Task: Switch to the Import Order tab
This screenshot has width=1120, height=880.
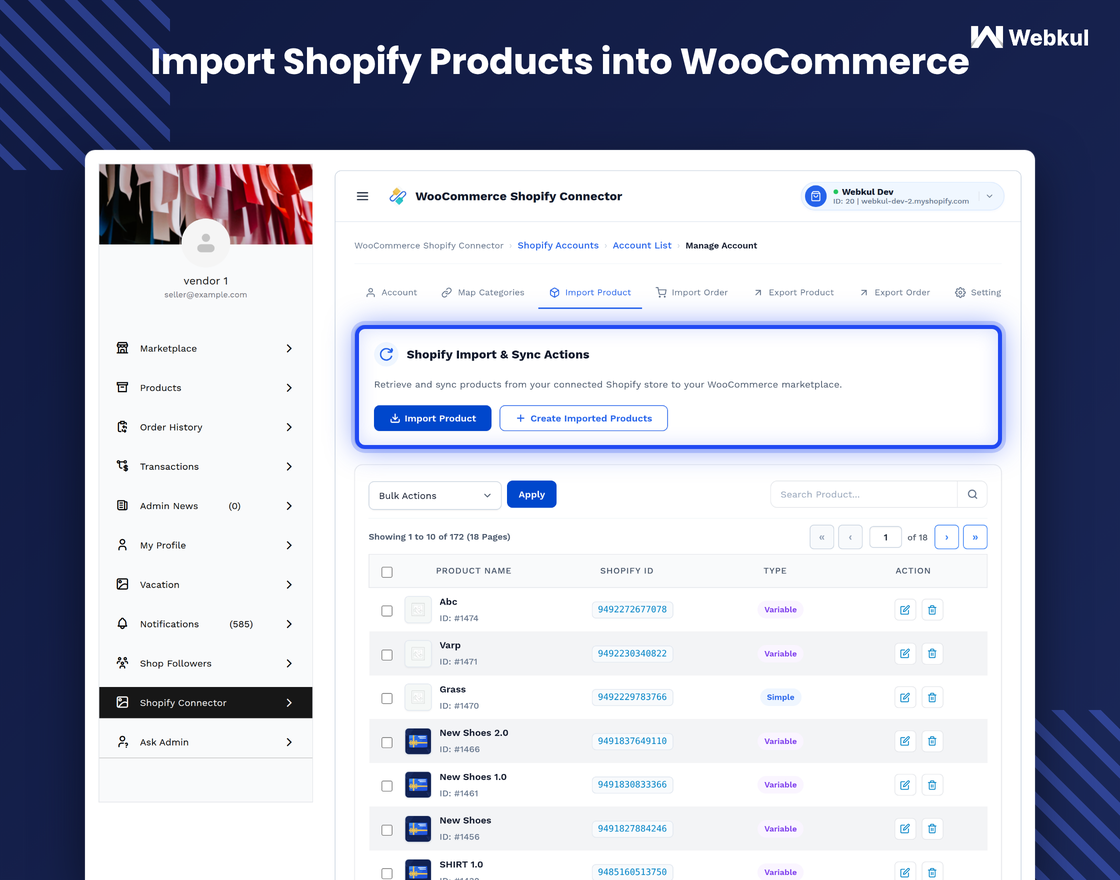Action: click(691, 292)
